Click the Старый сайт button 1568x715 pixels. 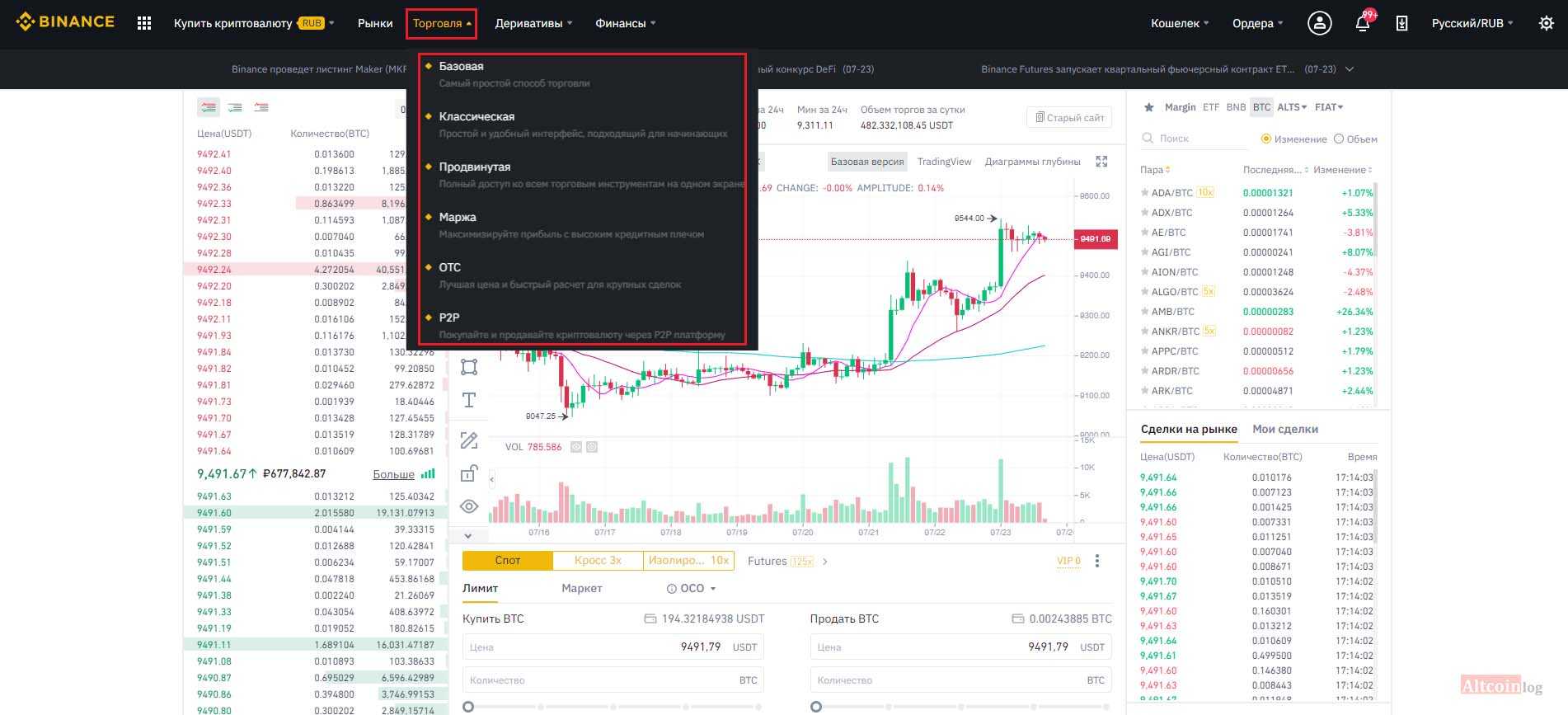coord(1069,118)
